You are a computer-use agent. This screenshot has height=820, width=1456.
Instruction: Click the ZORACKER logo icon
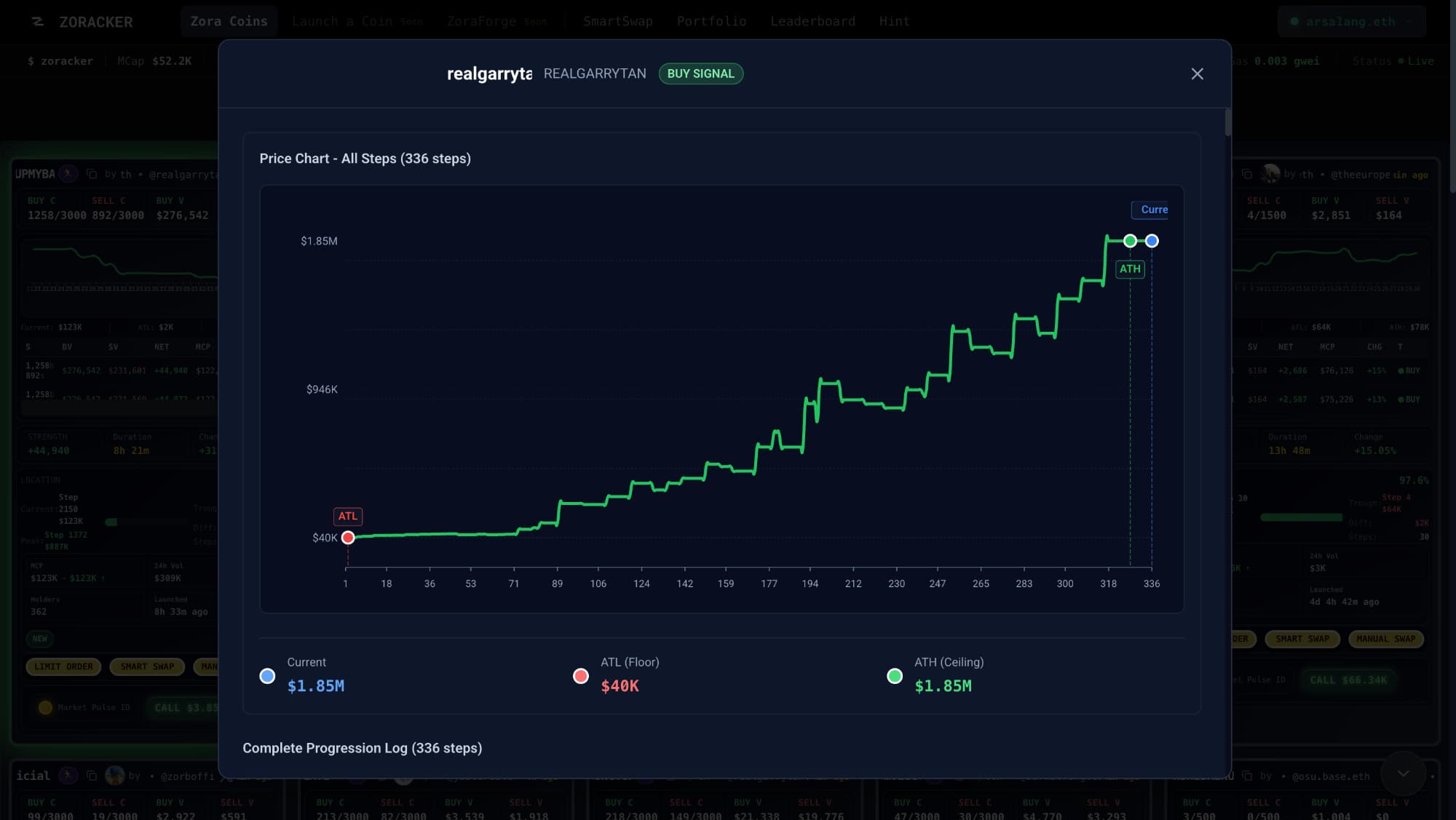(x=38, y=22)
